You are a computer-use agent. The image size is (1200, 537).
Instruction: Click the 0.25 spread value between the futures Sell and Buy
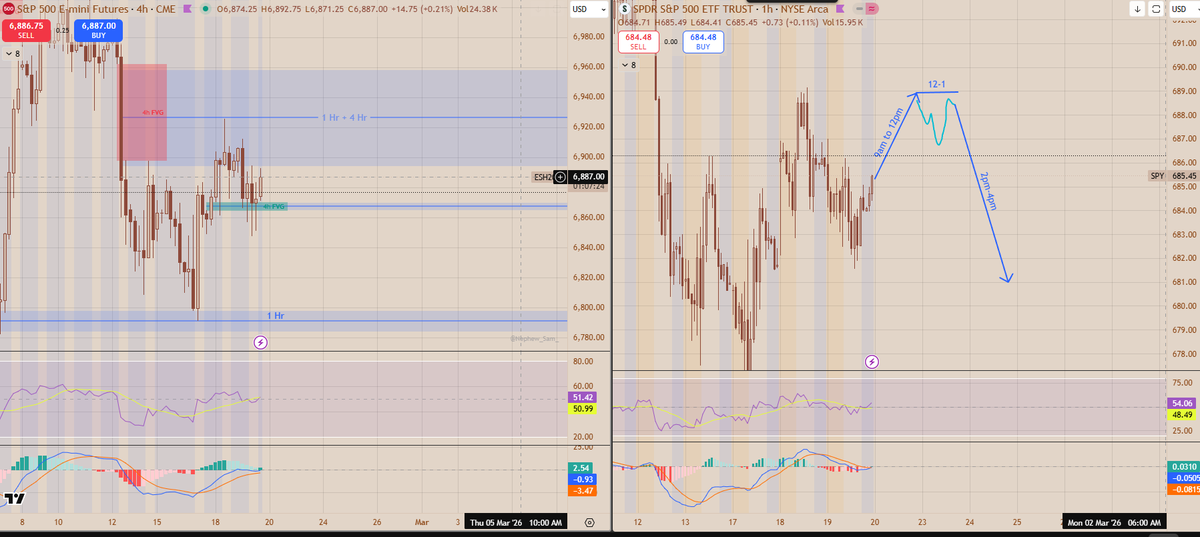pyautogui.click(x=61, y=30)
